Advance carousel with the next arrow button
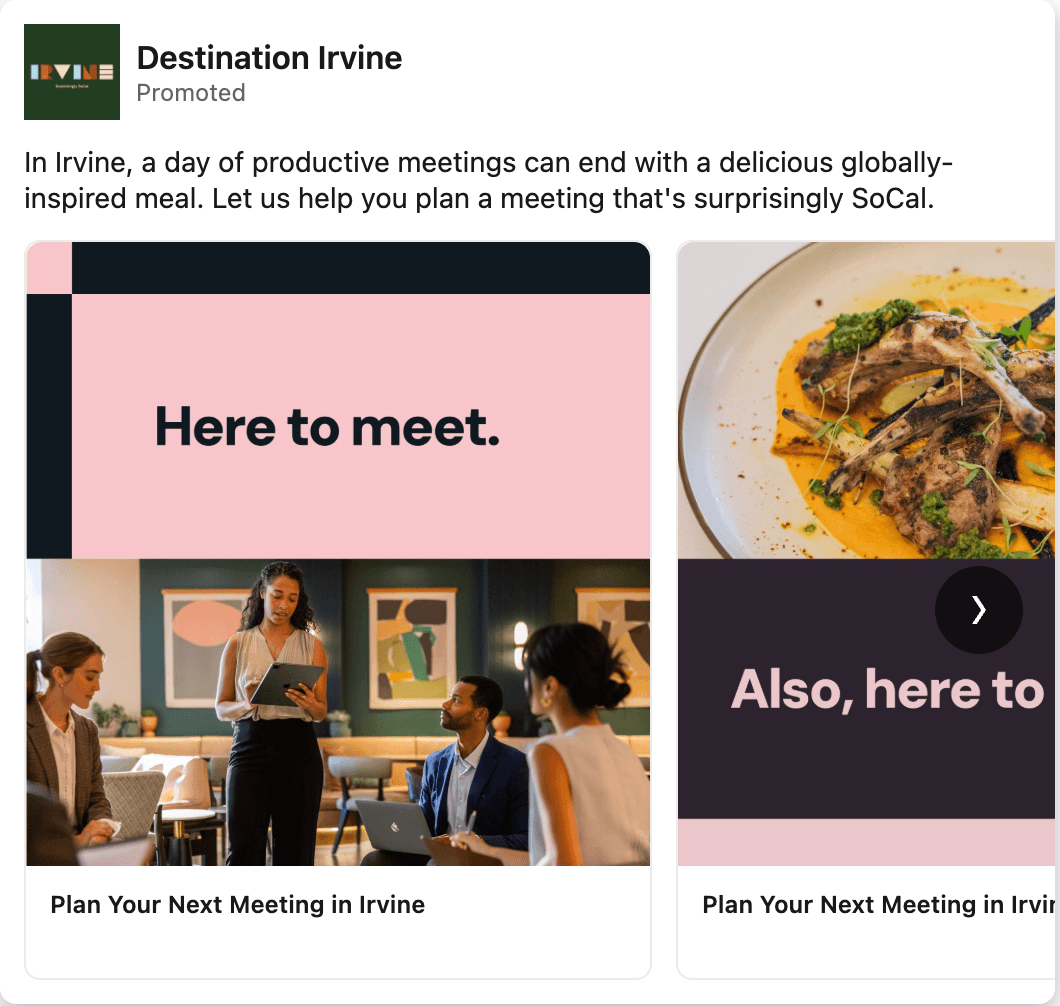Image resolution: width=1060 pixels, height=1006 pixels. click(x=978, y=610)
